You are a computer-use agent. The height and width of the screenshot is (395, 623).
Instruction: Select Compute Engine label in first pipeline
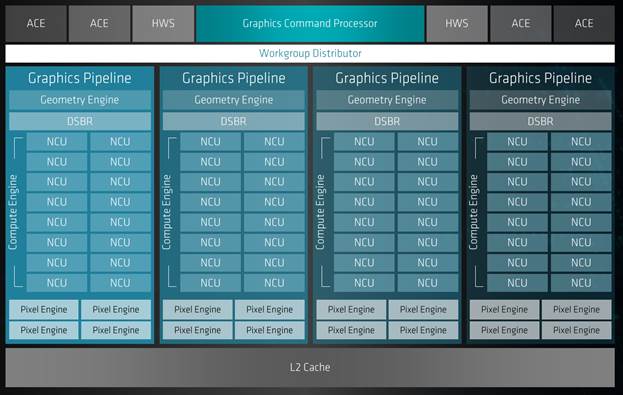pyautogui.click(x=13, y=212)
